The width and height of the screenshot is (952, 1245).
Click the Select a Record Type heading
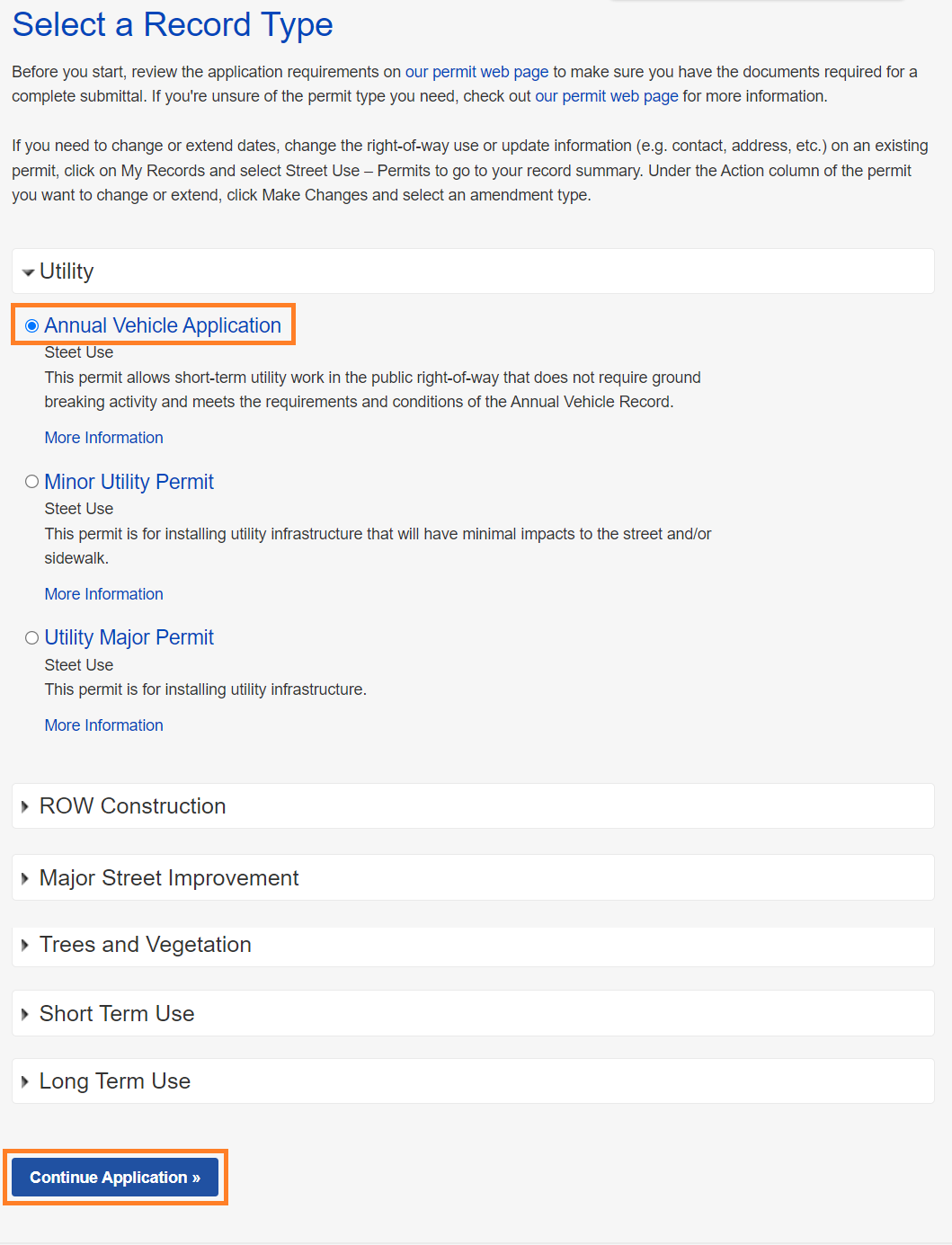tap(173, 25)
